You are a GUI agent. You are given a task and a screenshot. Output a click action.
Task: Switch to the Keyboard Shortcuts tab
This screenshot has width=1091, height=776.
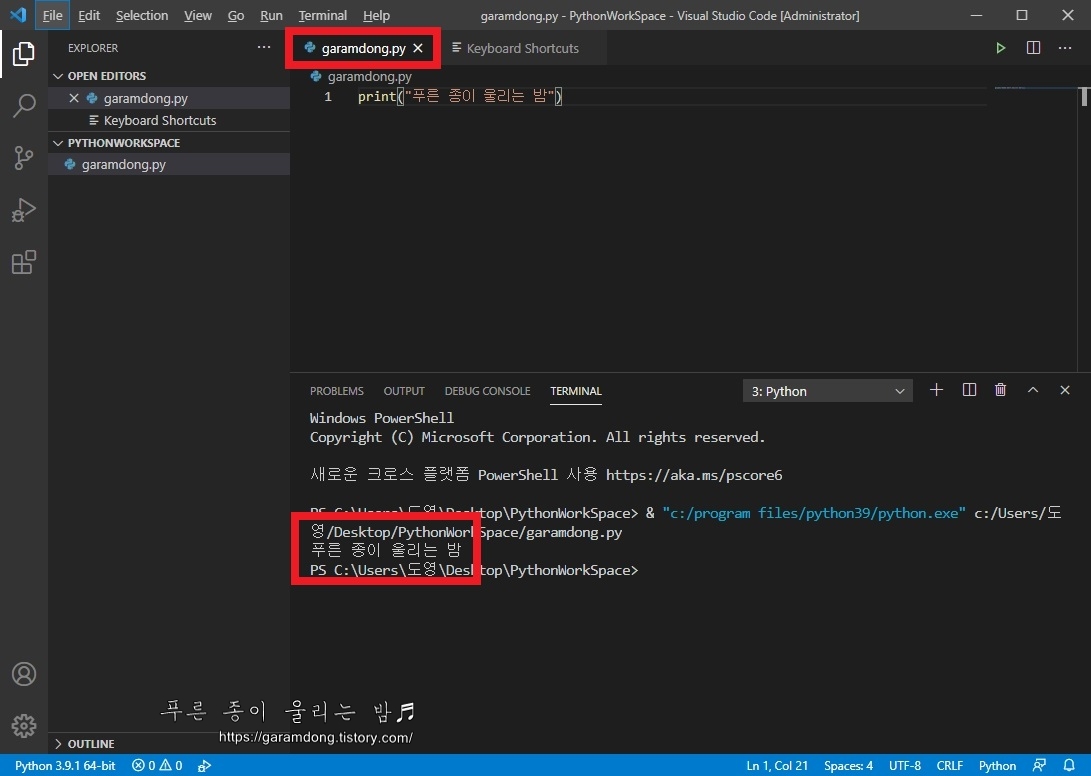coord(523,48)
